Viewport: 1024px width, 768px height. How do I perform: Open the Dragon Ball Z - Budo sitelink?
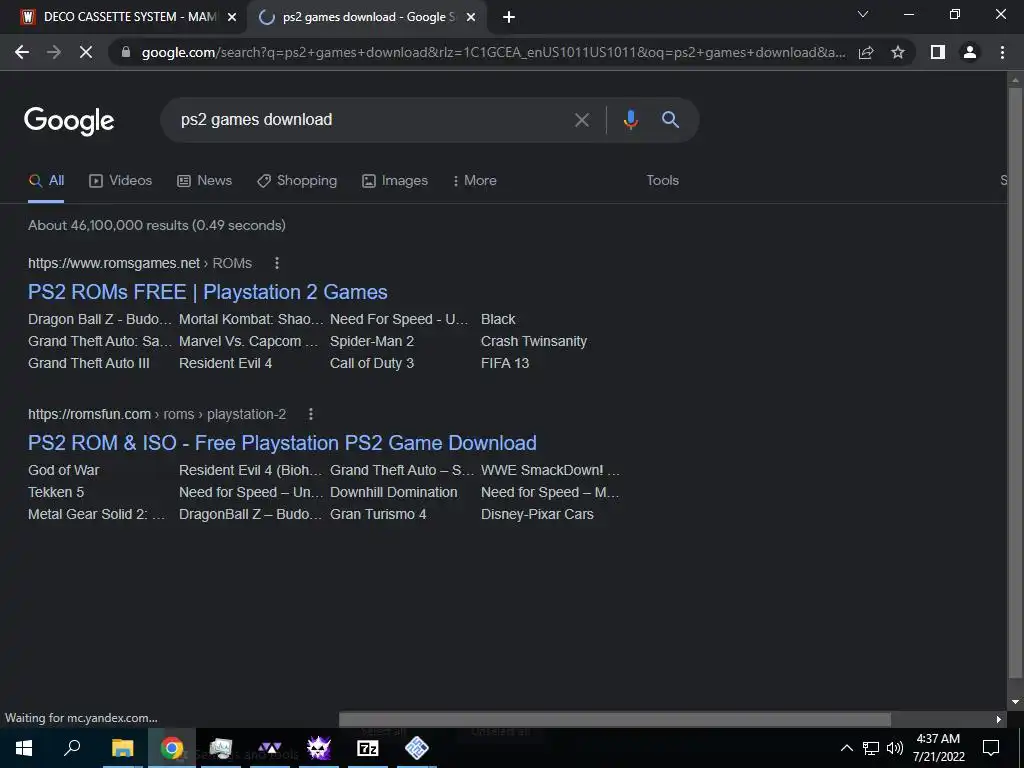tap(100, 319)
